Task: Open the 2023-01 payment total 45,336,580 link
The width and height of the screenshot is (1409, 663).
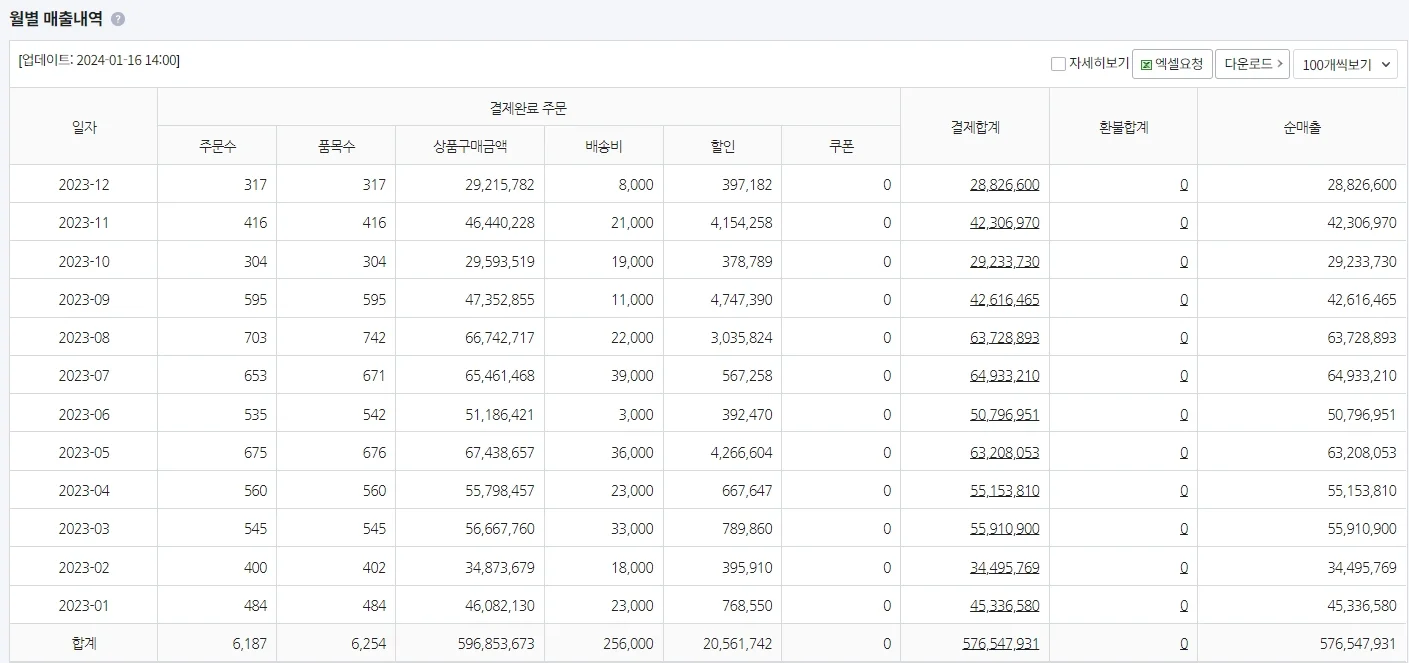Action: (1003, 604)
